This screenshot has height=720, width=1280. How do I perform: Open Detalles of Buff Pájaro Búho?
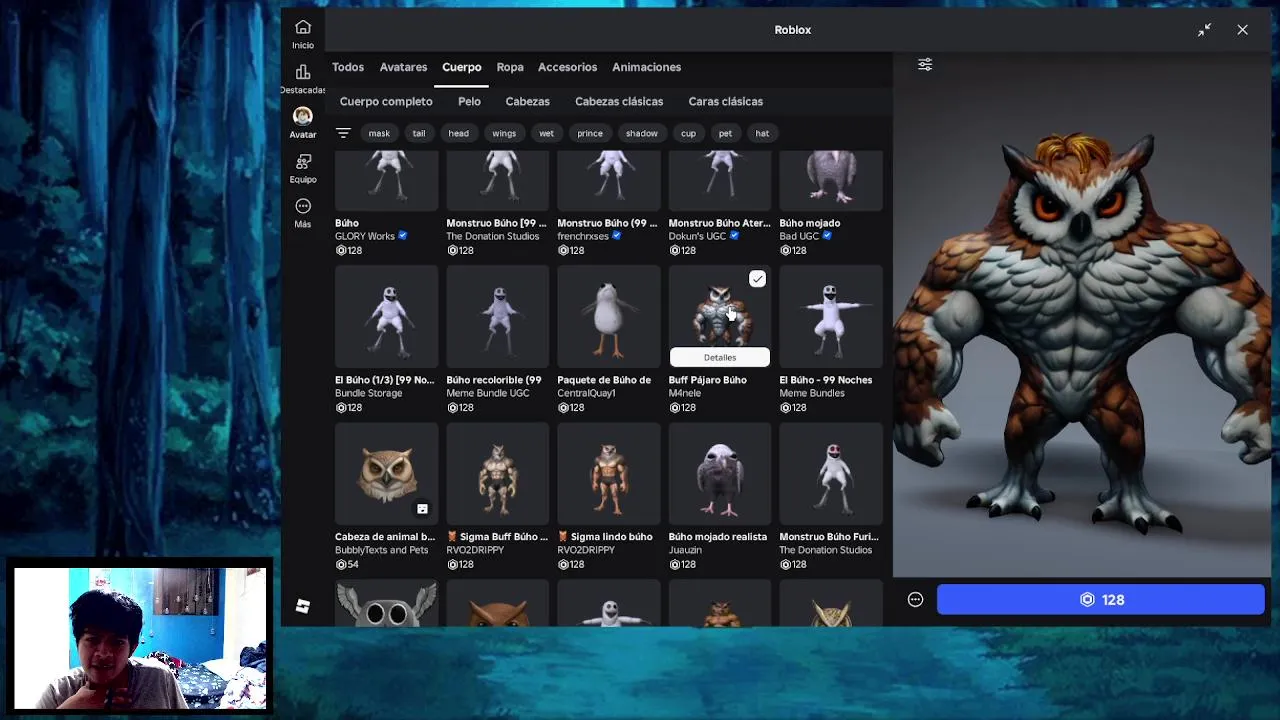coord(720,357)
